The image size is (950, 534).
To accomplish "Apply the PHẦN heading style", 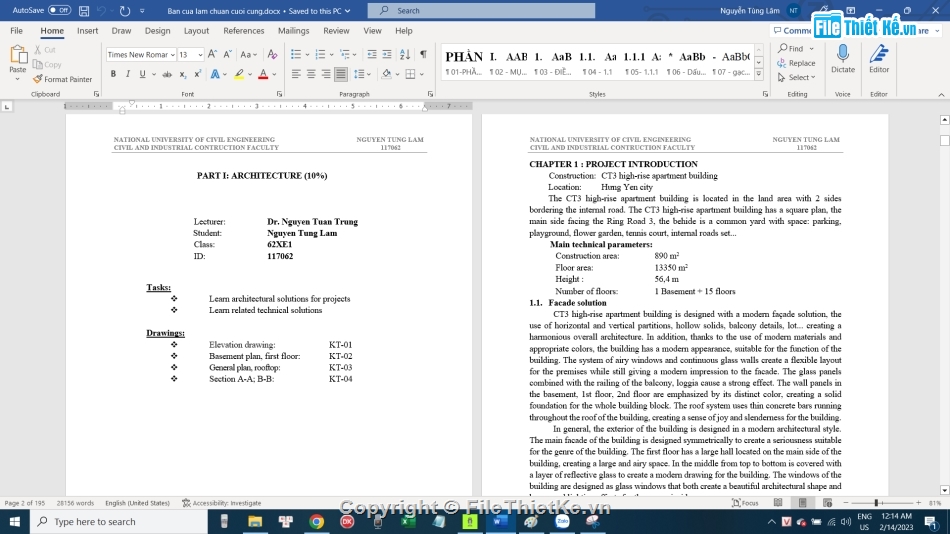I will (x=464, y=62).
